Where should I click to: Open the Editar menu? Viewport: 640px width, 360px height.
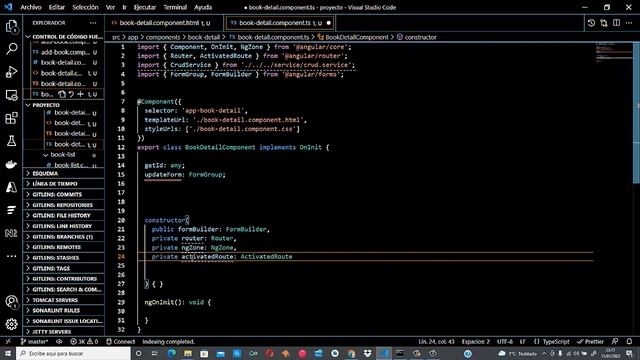click(57, 7)
